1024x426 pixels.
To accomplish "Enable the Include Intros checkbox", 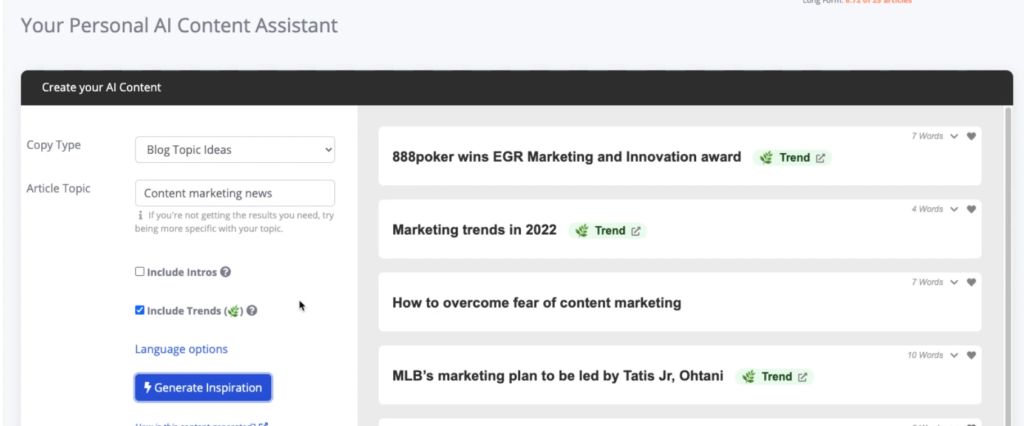I will [x=140, y=271].
